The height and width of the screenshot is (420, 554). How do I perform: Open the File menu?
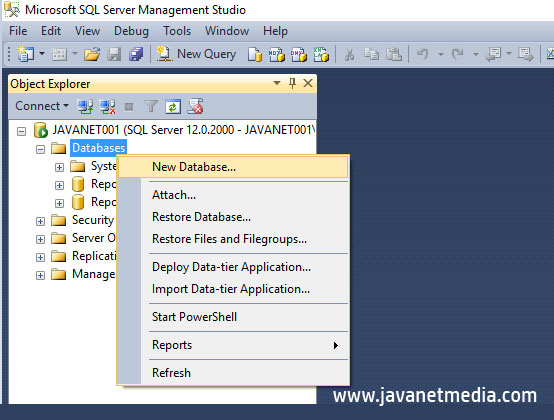pos(18,31)
